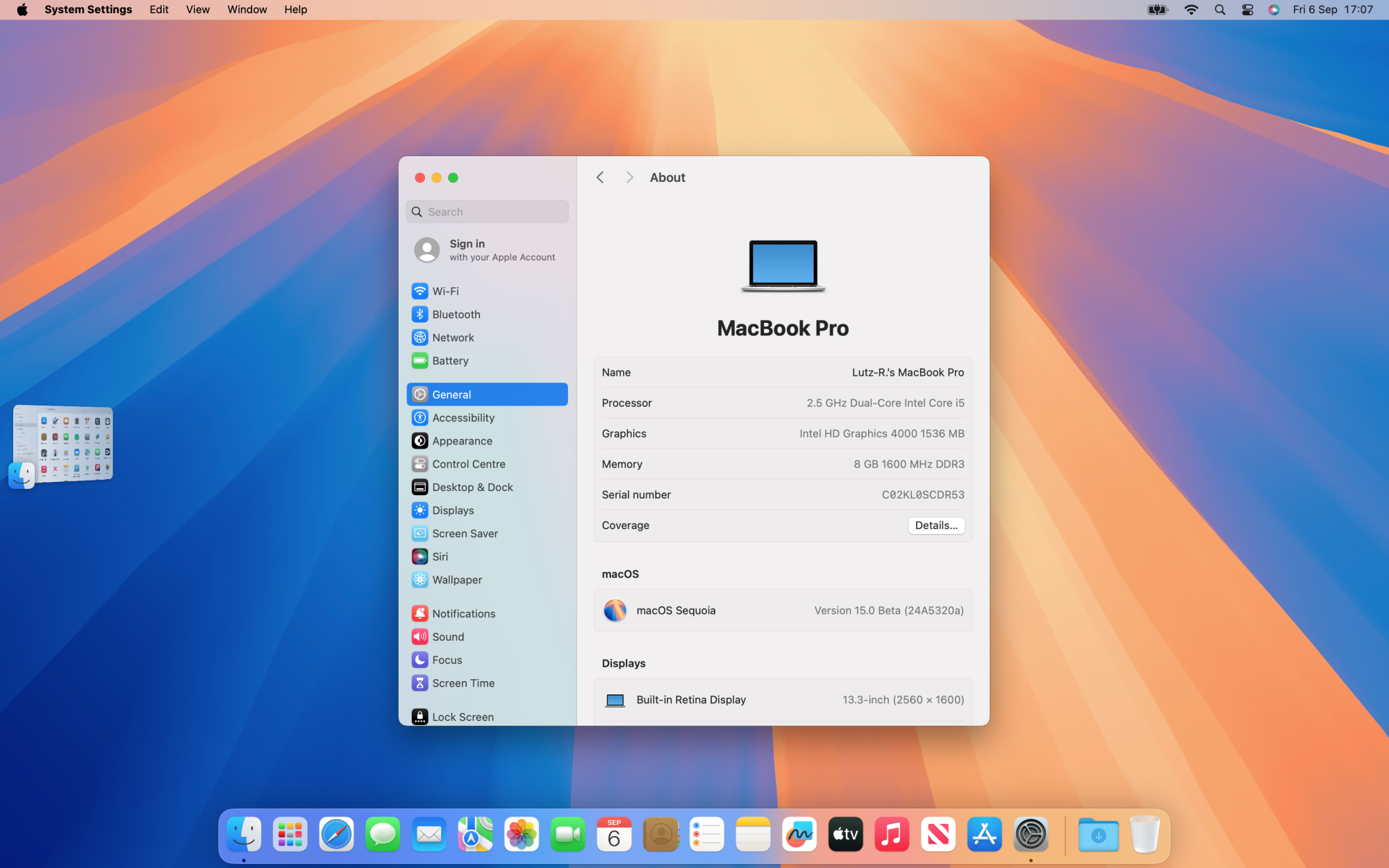1389x868 pixels.
Task: Open Wallpaper settings
Action: coord(487,580)
